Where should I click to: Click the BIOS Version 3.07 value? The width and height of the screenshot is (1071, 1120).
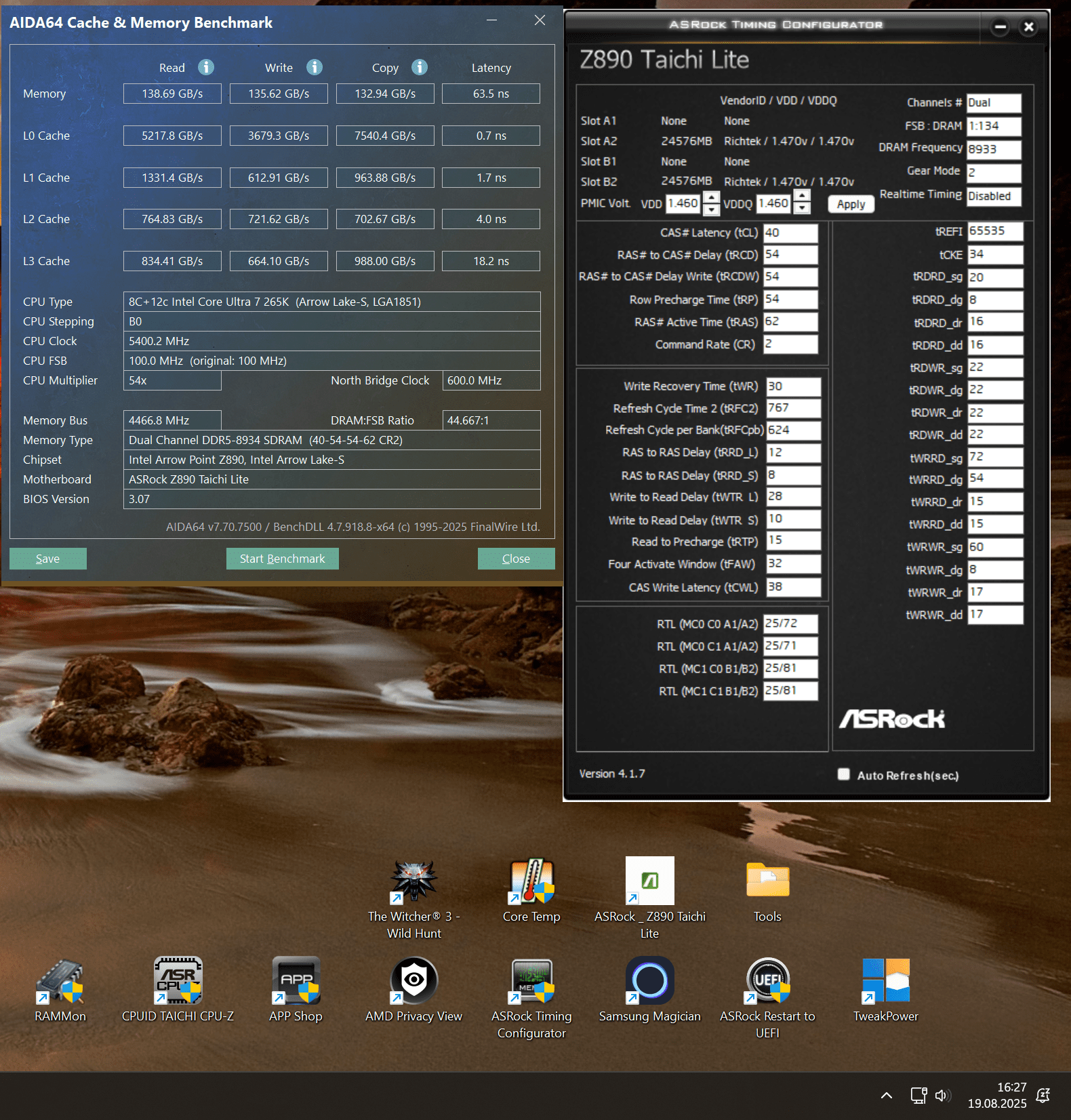(x=332, y=499)
